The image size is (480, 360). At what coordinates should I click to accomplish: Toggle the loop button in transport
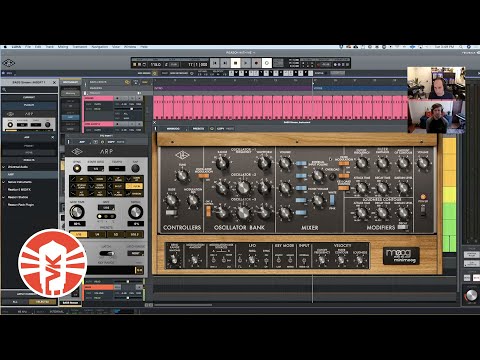(267, 63)
